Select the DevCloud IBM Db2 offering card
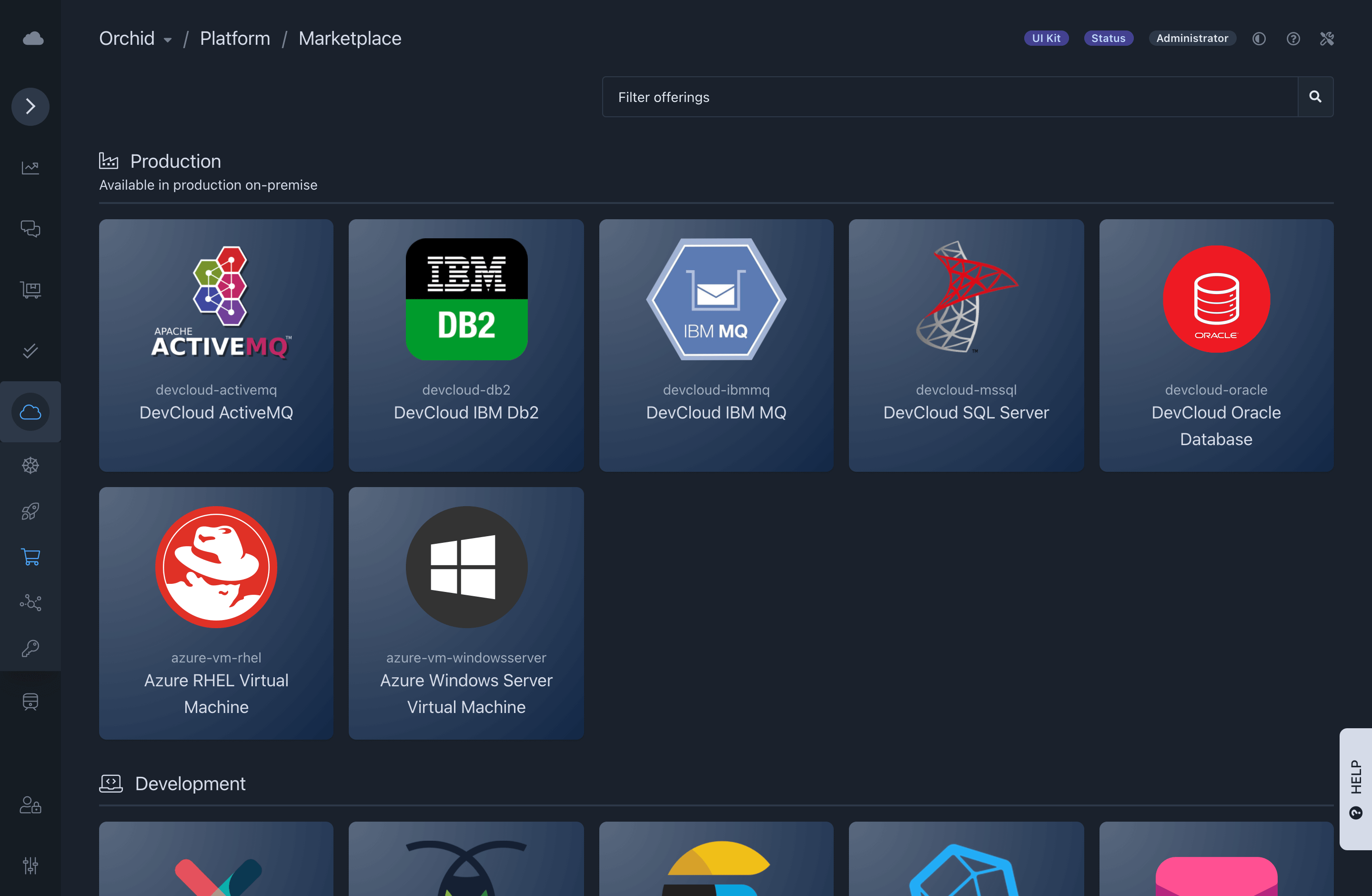Viewport: 1372px width, 896px height. point(466,345)
